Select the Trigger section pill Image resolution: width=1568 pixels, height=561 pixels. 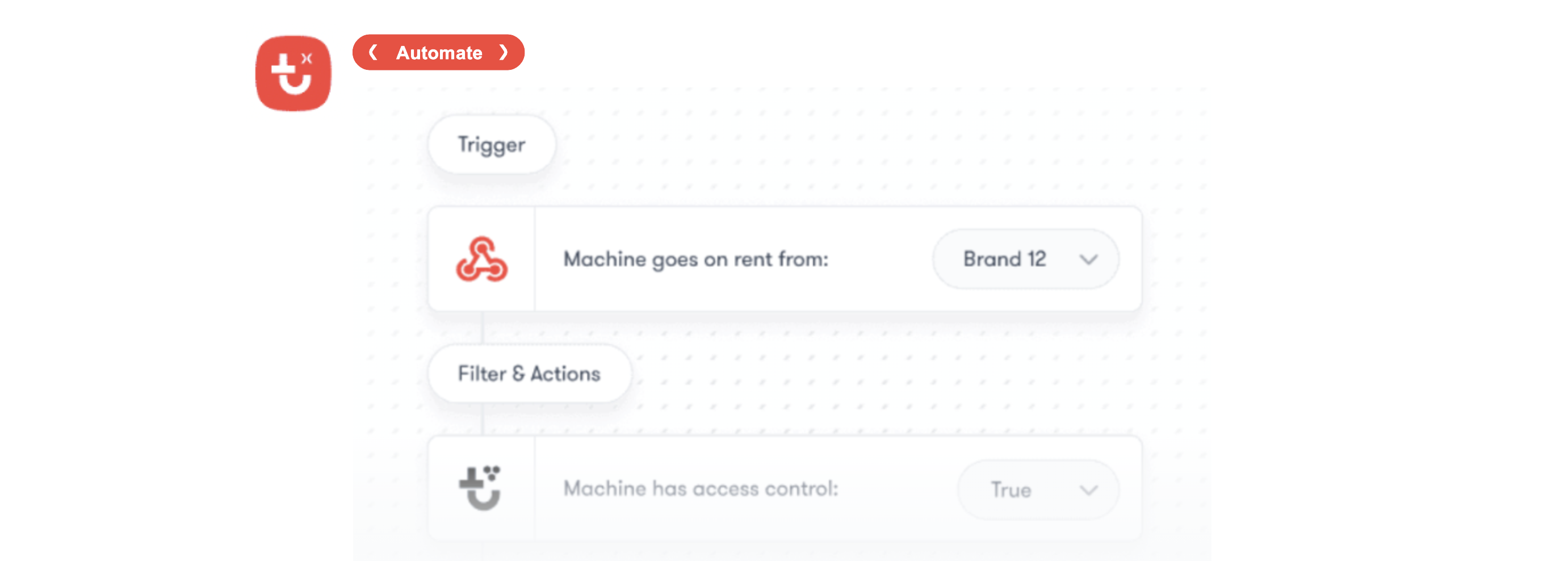coord(491,145)
